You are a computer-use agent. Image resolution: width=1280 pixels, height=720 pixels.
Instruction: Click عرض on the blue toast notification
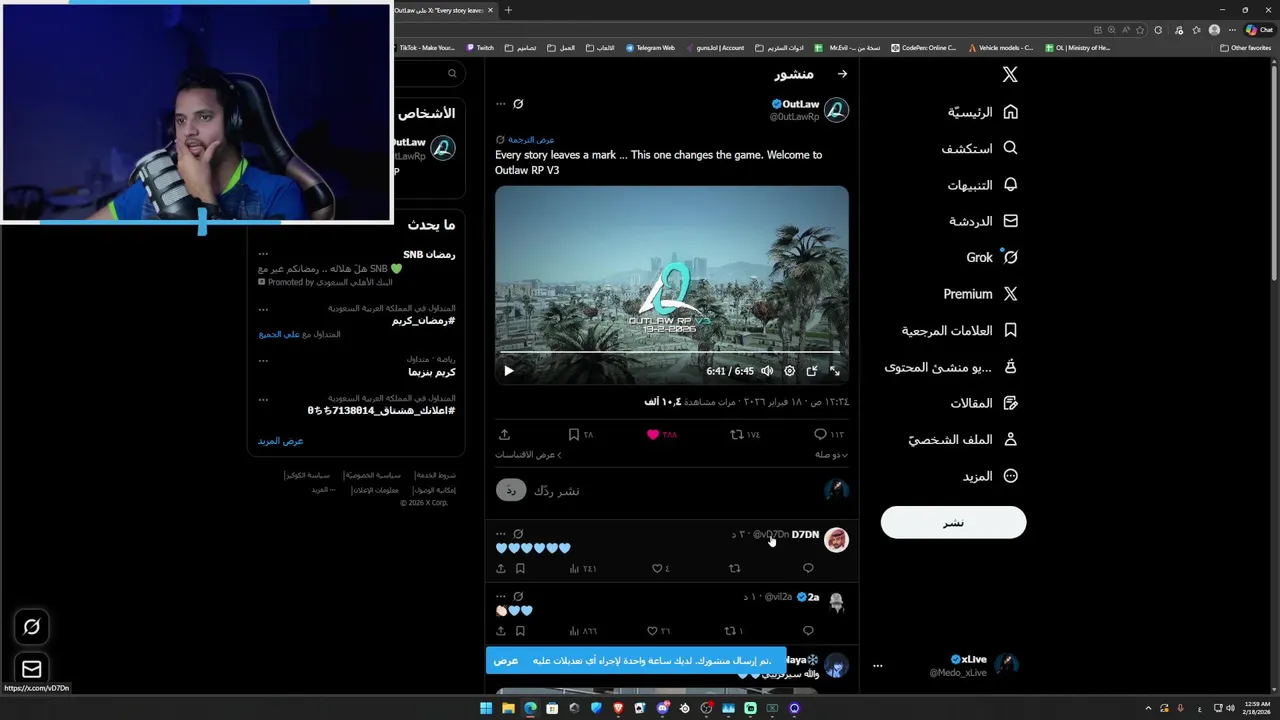pos(506,661)
